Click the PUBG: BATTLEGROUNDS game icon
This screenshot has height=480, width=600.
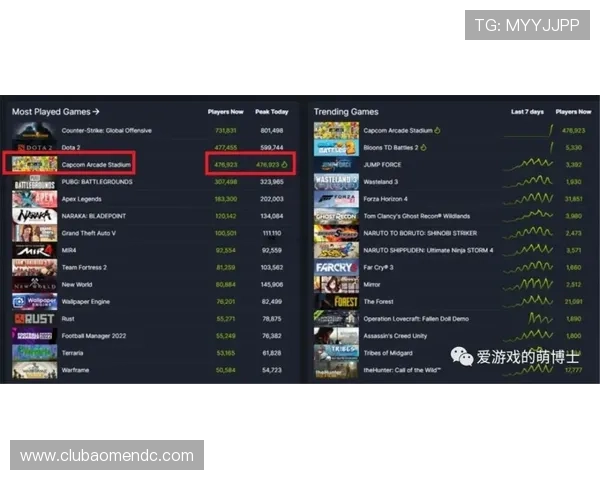click(34, 182)
